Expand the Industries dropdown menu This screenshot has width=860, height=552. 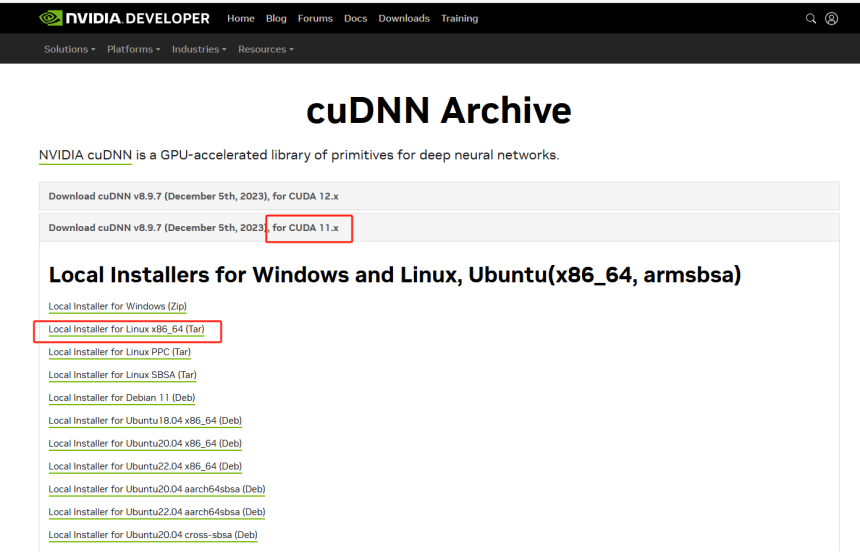pyautogui.click(x=199, y=49)
